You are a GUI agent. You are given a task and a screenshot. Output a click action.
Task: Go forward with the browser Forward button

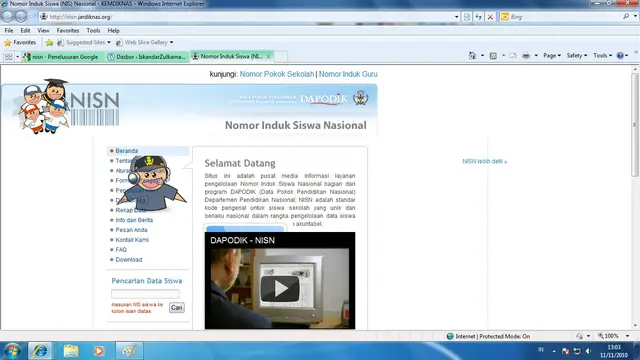(x=21, y=16)
